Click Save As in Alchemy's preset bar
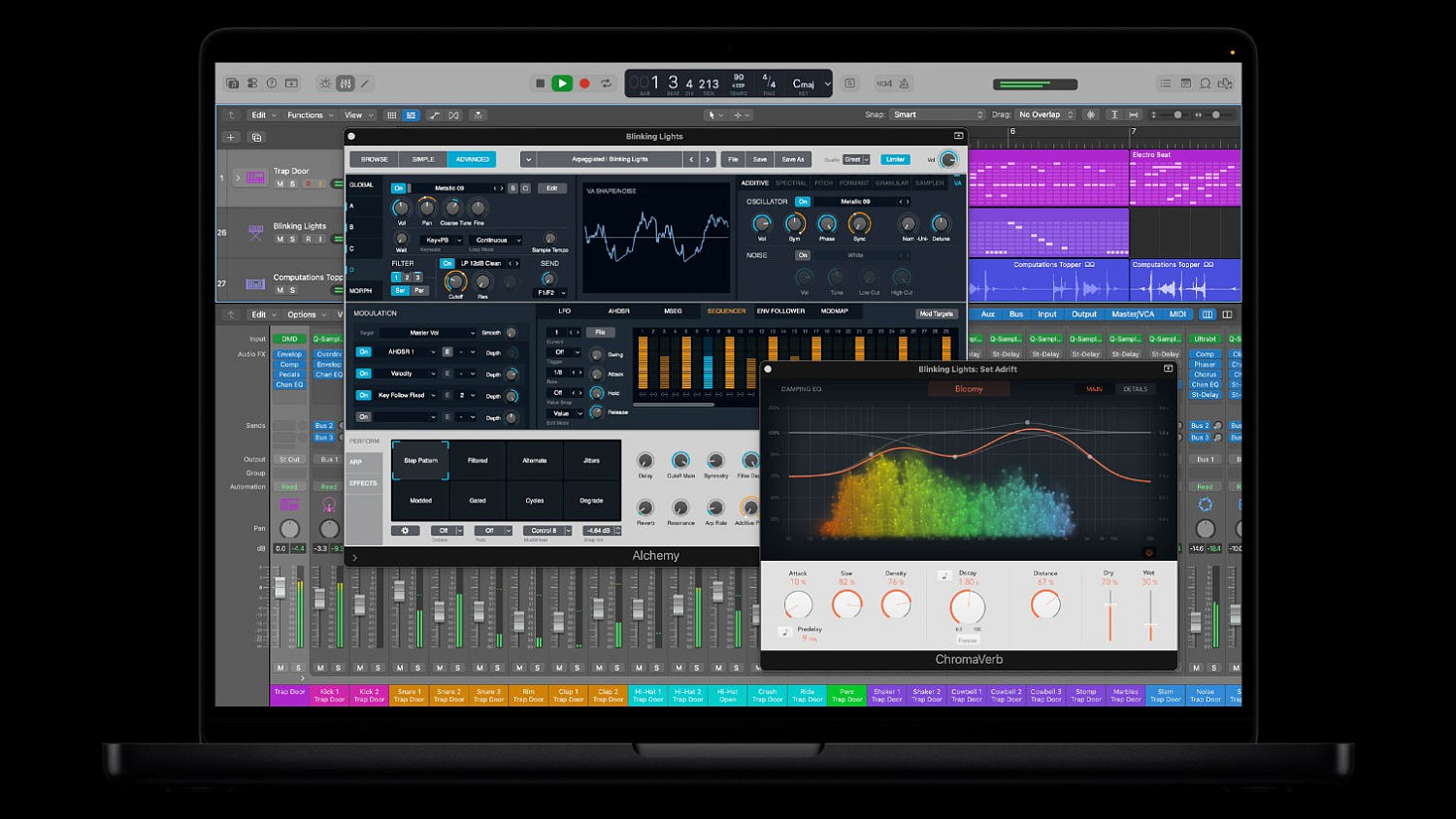 click(793, 159)
